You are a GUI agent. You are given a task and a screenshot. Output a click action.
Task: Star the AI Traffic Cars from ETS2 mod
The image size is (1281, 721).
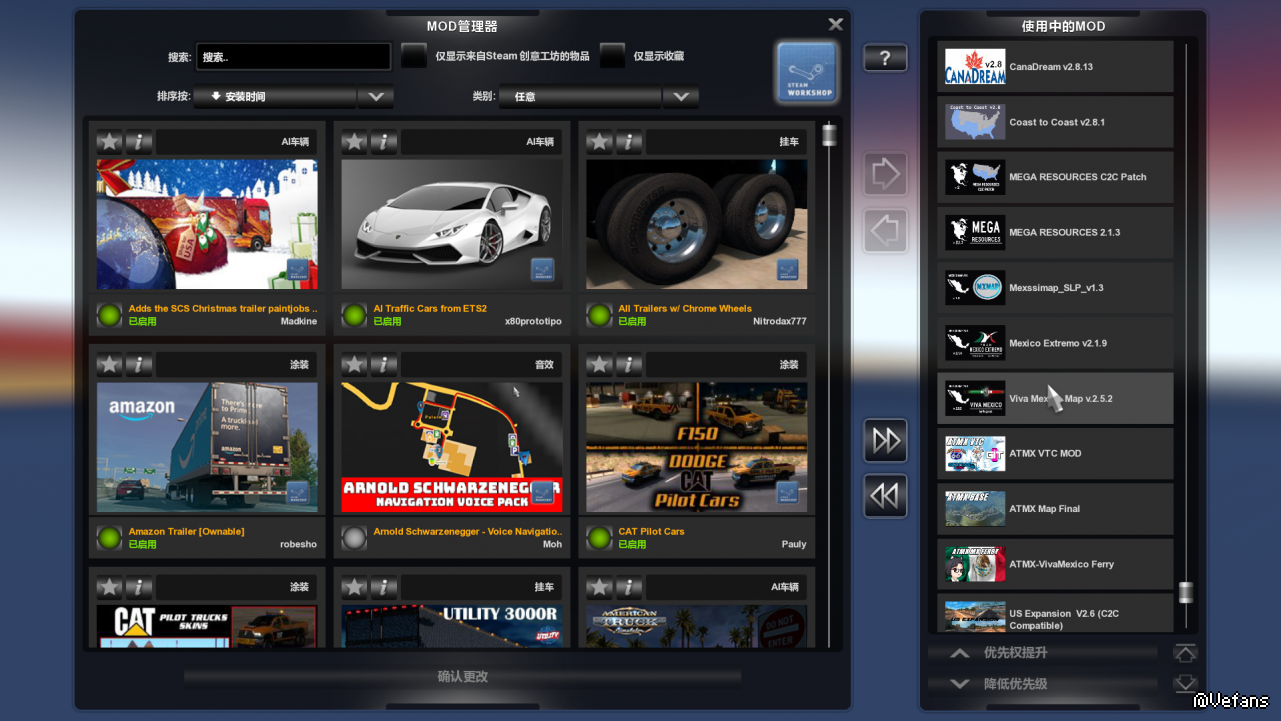click(x=354, y=142)
